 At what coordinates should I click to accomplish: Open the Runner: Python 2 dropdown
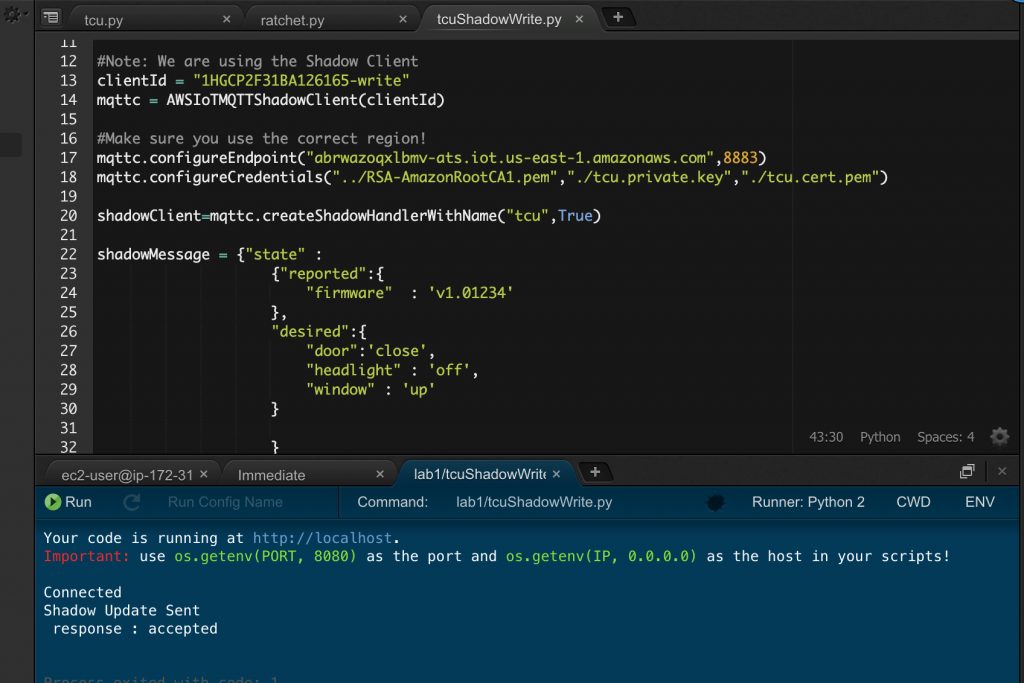808,502
